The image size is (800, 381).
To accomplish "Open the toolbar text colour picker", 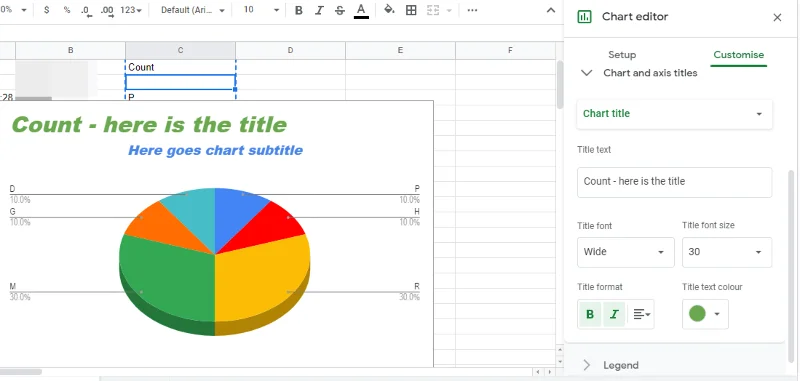I will pyautogui.click(x=361, y=11).
